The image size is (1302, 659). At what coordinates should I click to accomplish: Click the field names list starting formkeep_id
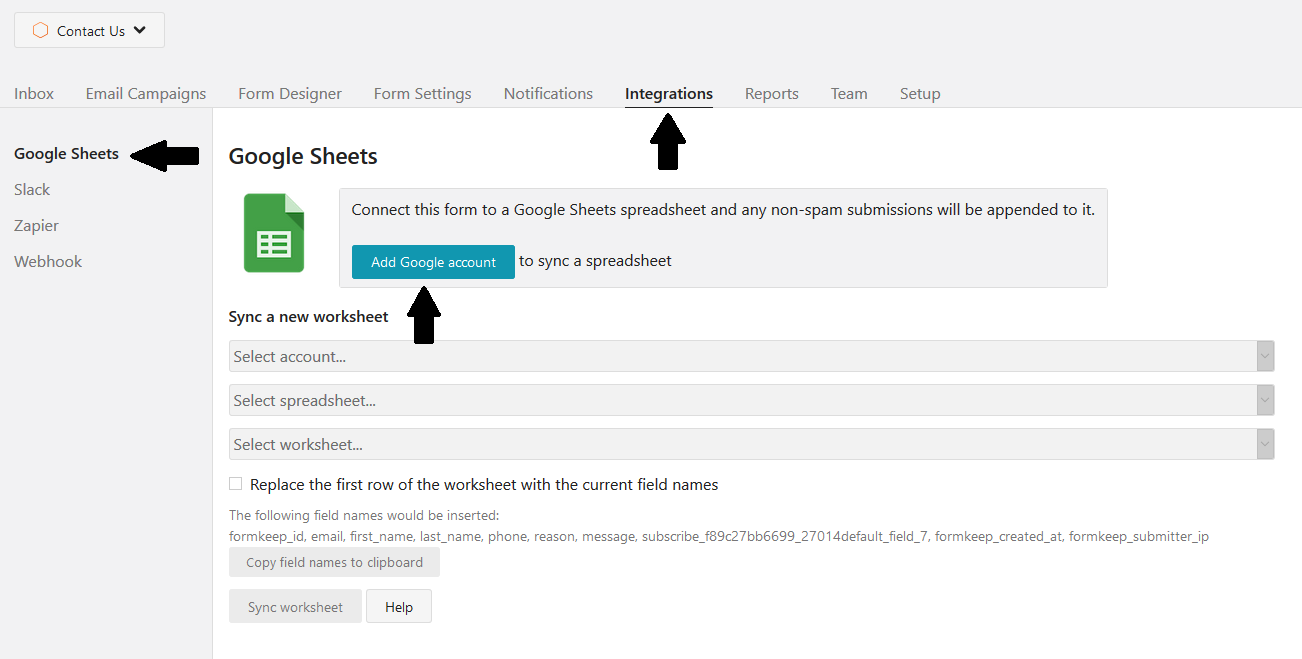[x=719, y=536]
